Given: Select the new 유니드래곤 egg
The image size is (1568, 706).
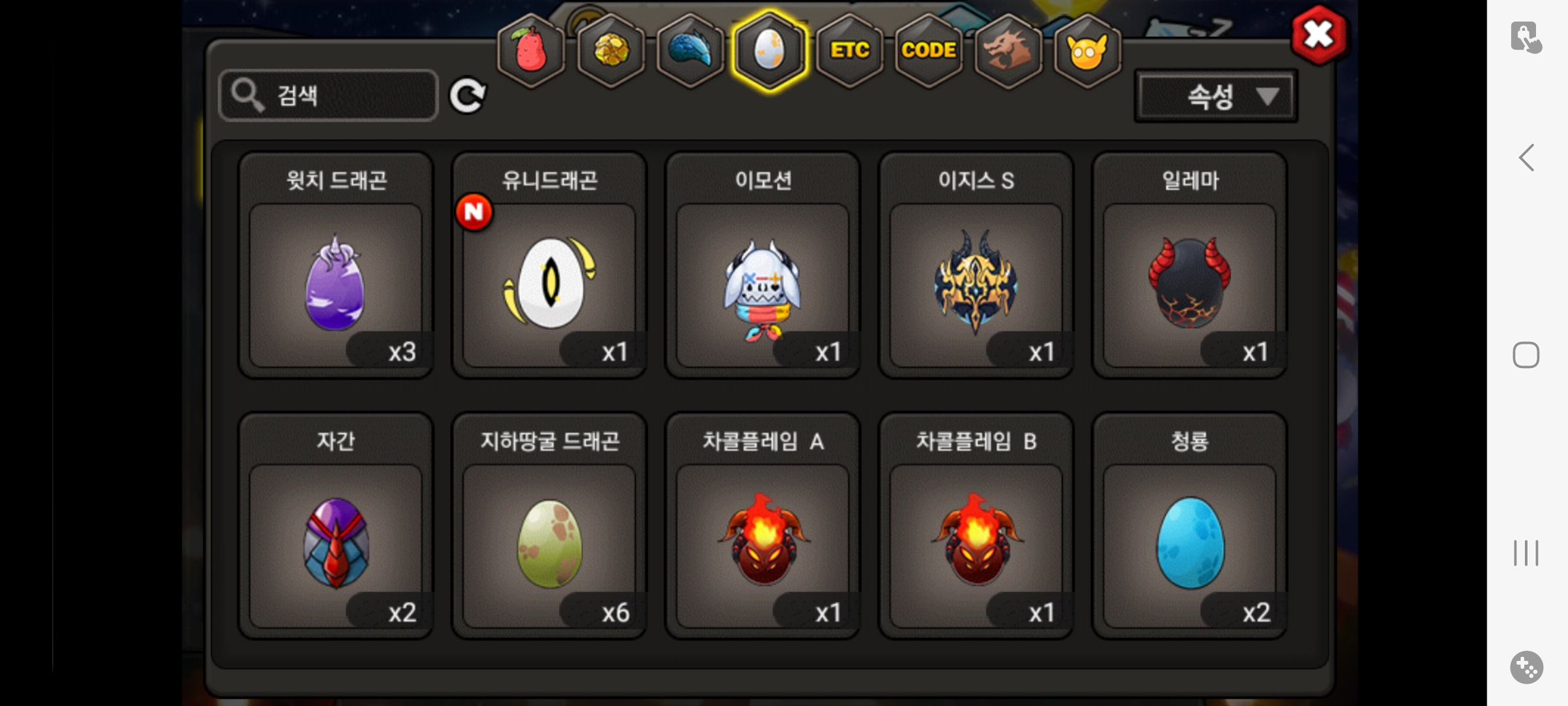Looking at the screenshot, I should click(549, 265).
